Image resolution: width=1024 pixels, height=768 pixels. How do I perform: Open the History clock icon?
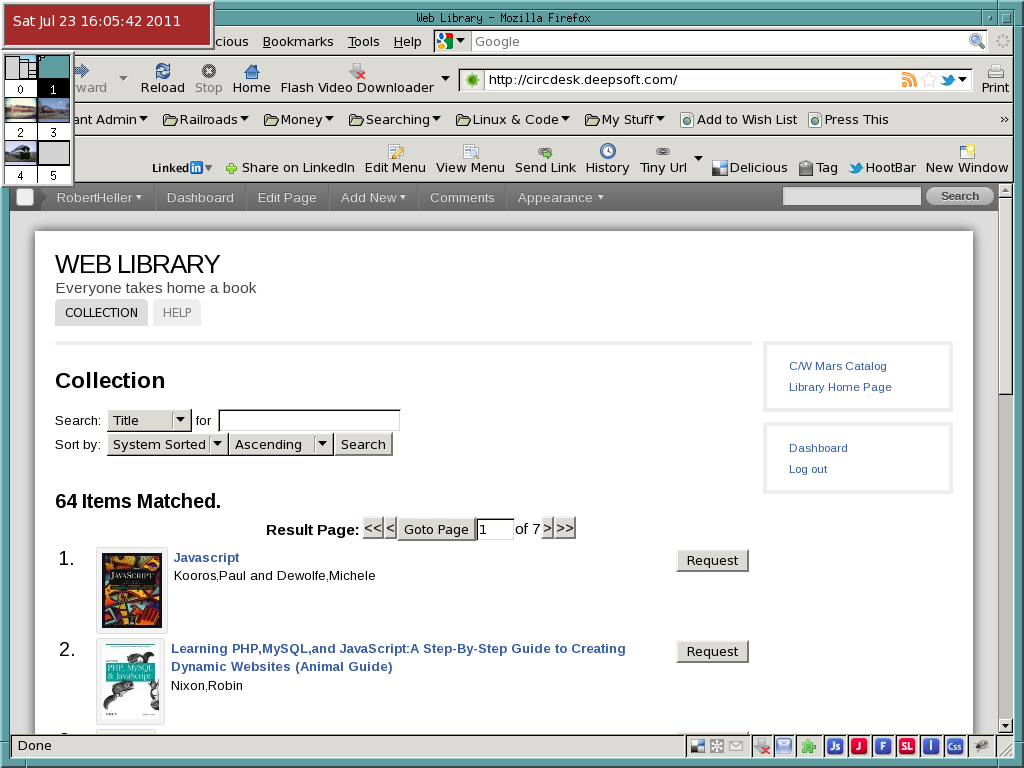click(x=607, y=152)
